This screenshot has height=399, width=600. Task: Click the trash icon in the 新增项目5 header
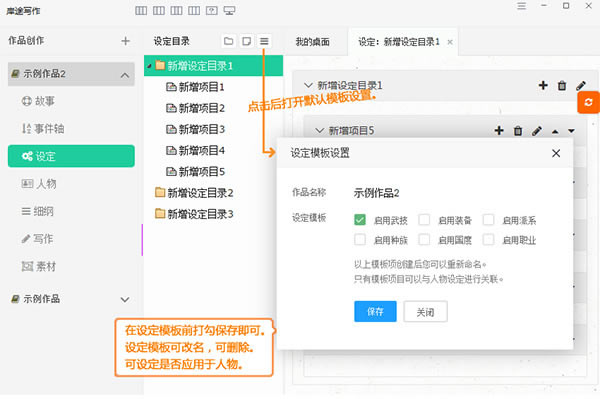tap(518, 131)
